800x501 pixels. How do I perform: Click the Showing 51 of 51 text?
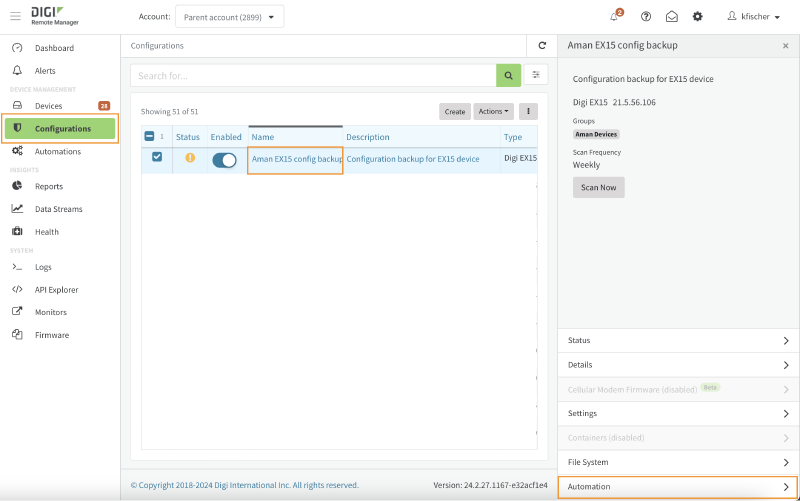pyautogui.click(x=169, y=111)
